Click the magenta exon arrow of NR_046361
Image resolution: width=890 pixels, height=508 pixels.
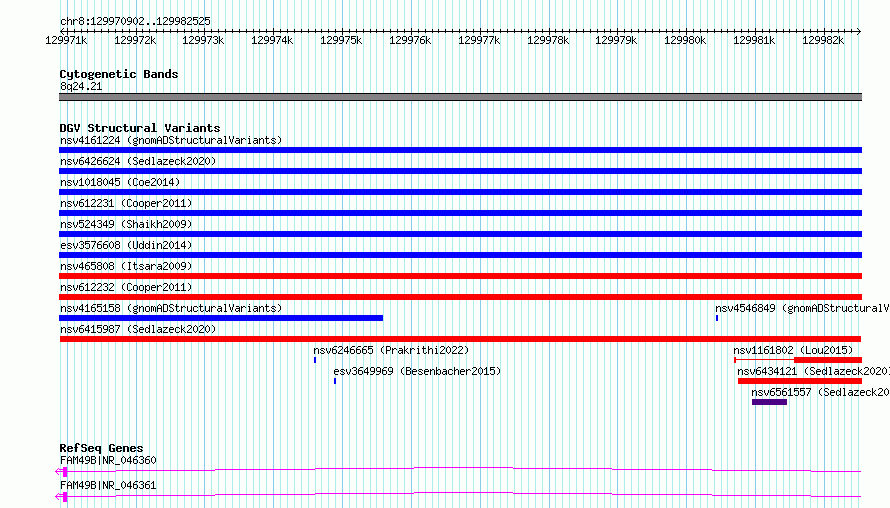tap(61, 497)
